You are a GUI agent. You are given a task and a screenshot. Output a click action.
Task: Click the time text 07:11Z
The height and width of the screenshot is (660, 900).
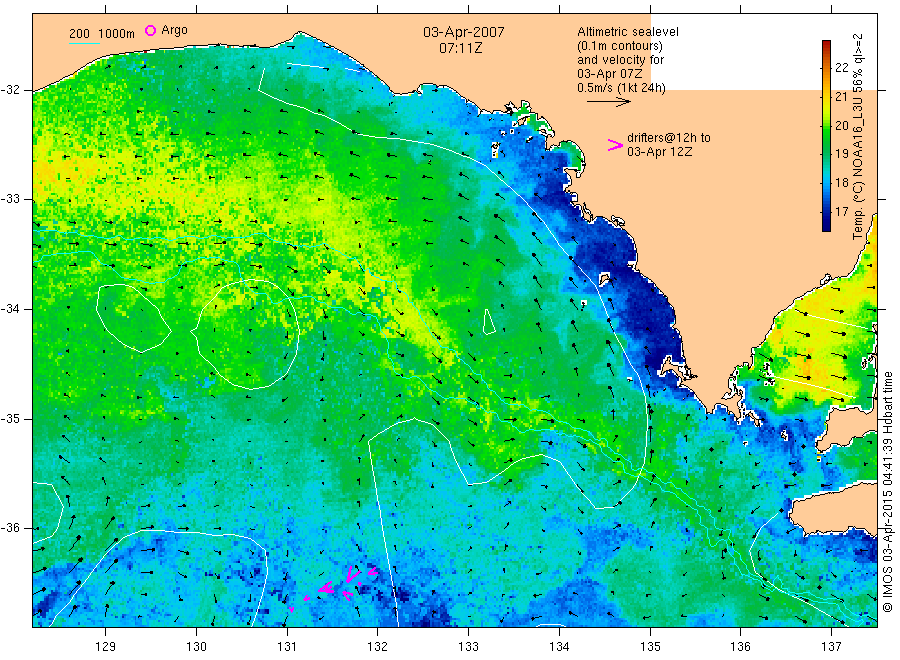tap(460, 48)
